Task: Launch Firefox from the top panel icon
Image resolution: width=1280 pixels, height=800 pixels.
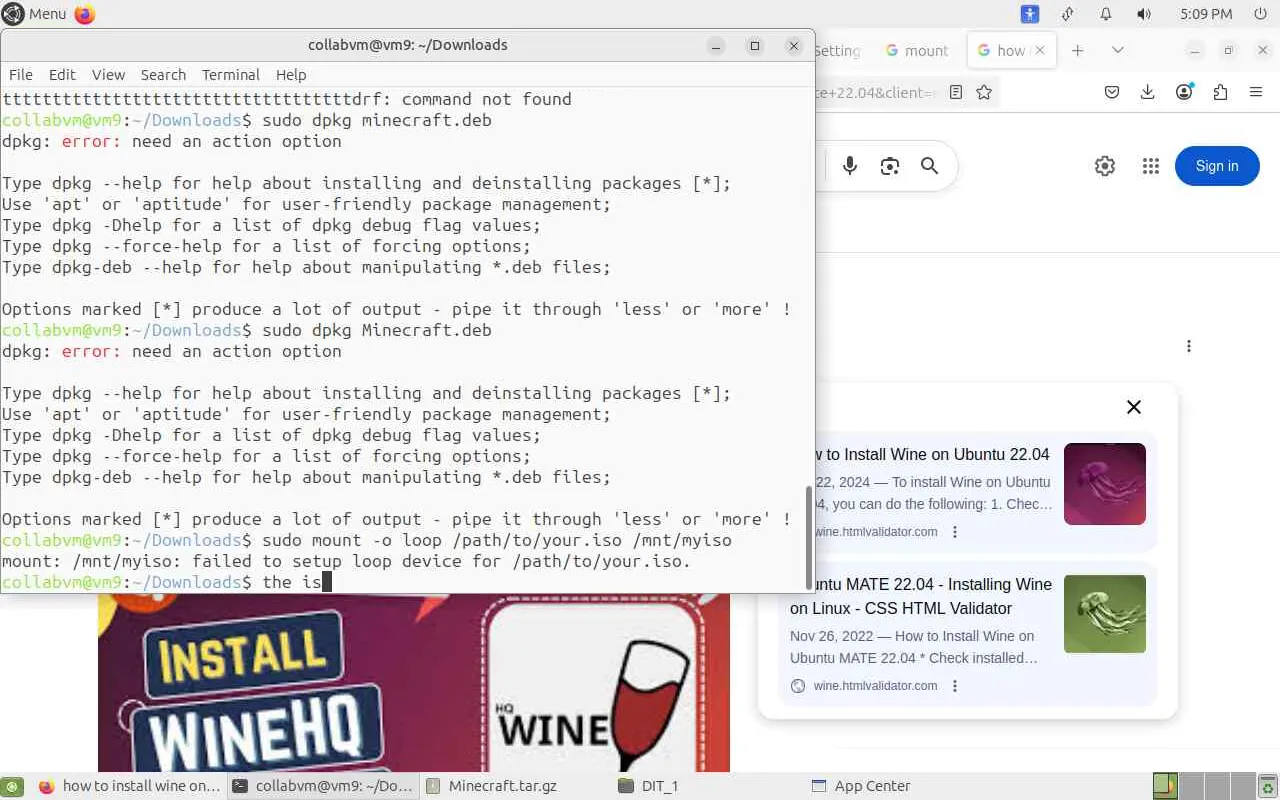Action: coord(85,14)
